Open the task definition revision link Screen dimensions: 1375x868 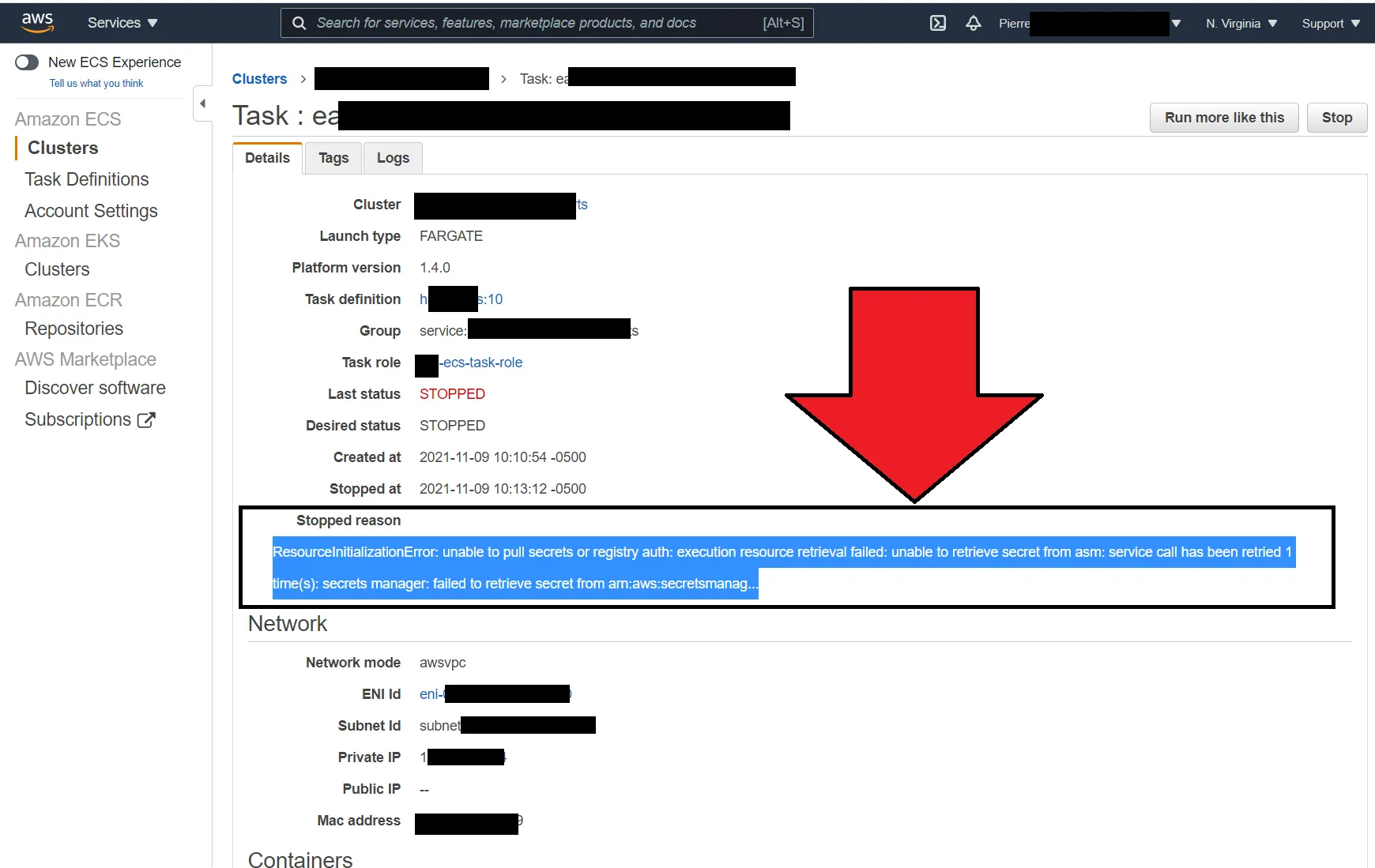click(x=461, y=299)
